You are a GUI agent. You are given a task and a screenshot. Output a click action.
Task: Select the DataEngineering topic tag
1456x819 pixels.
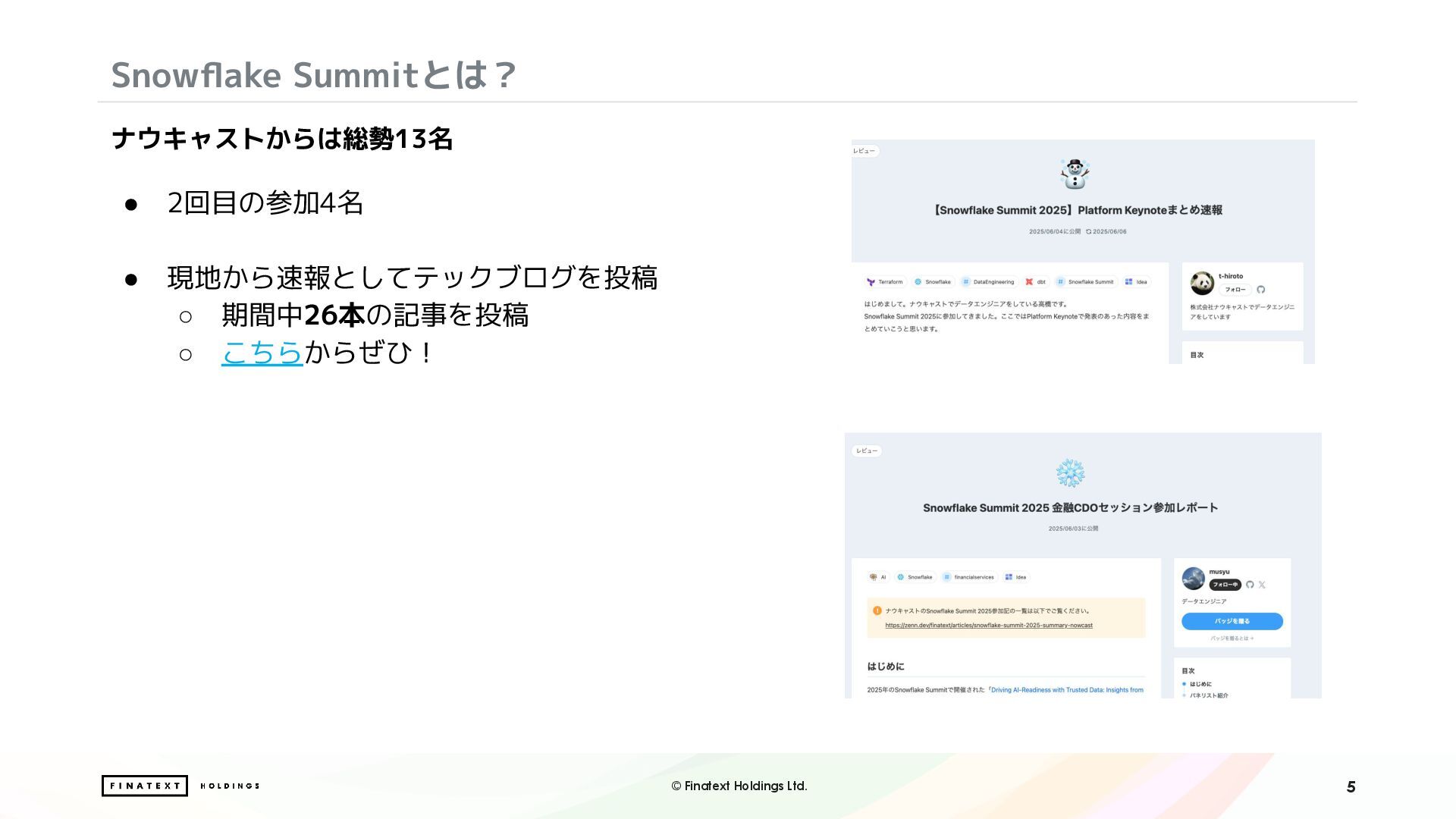[988, 282]
